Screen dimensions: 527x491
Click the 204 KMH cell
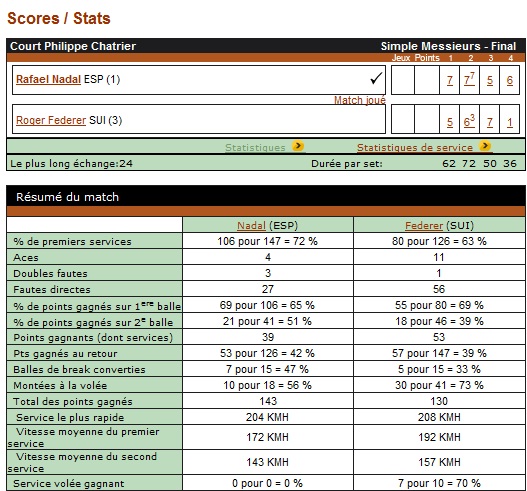(x=267, y=417)
